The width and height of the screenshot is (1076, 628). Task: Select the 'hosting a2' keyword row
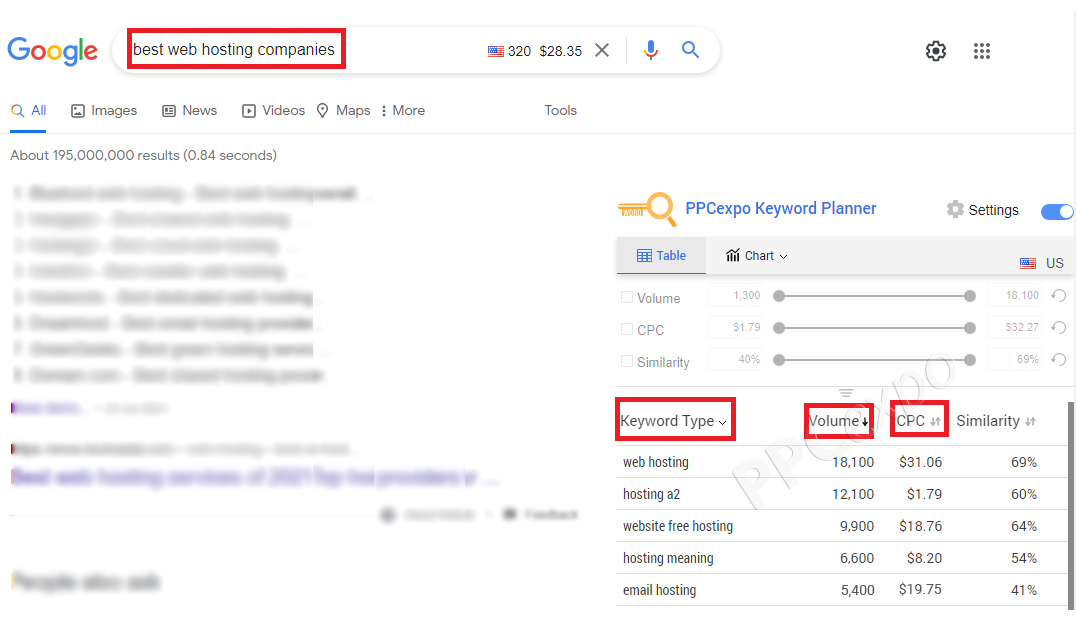(x=843, y=494)
